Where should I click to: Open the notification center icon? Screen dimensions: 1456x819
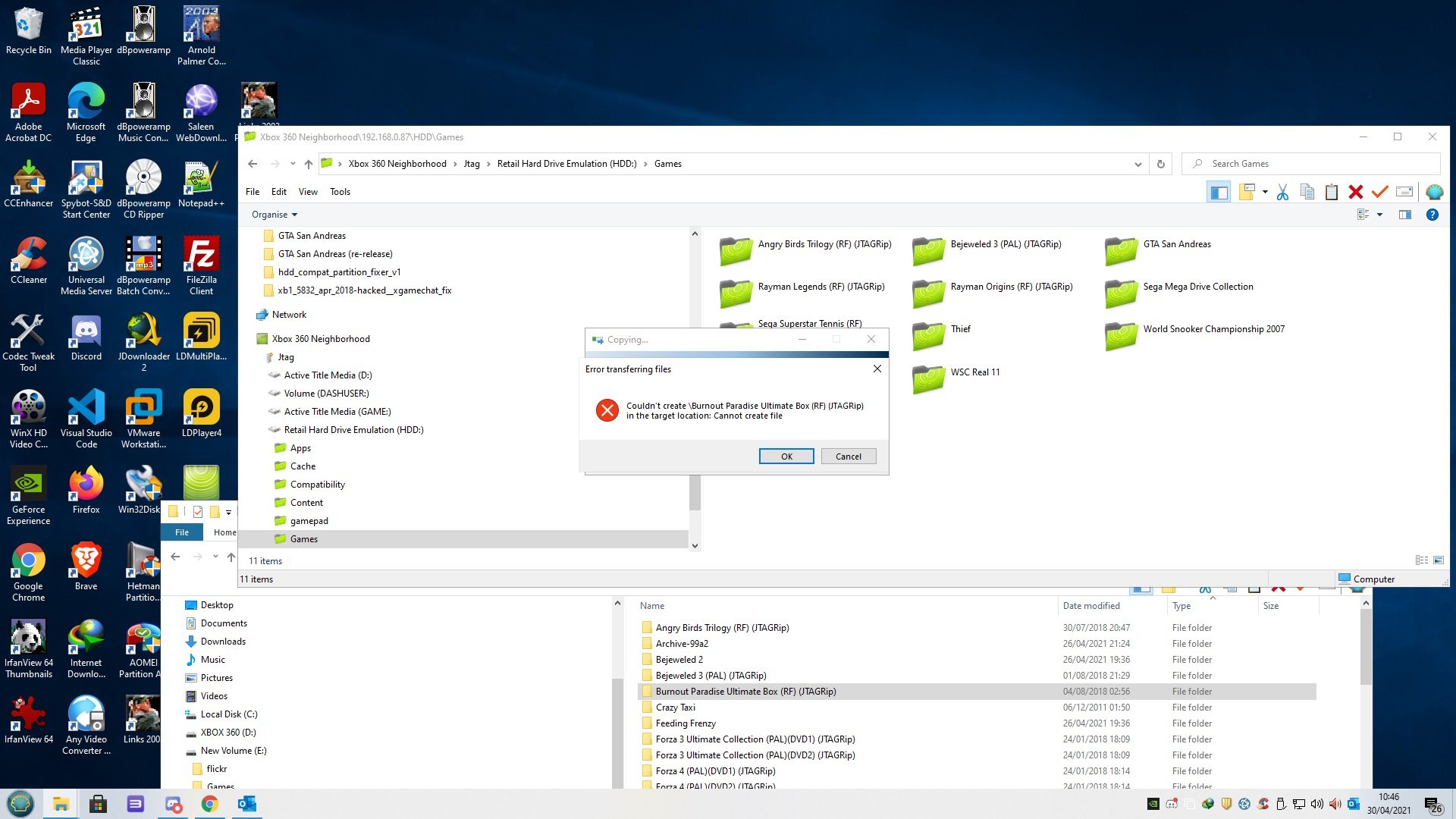[x=1432, y=805]
